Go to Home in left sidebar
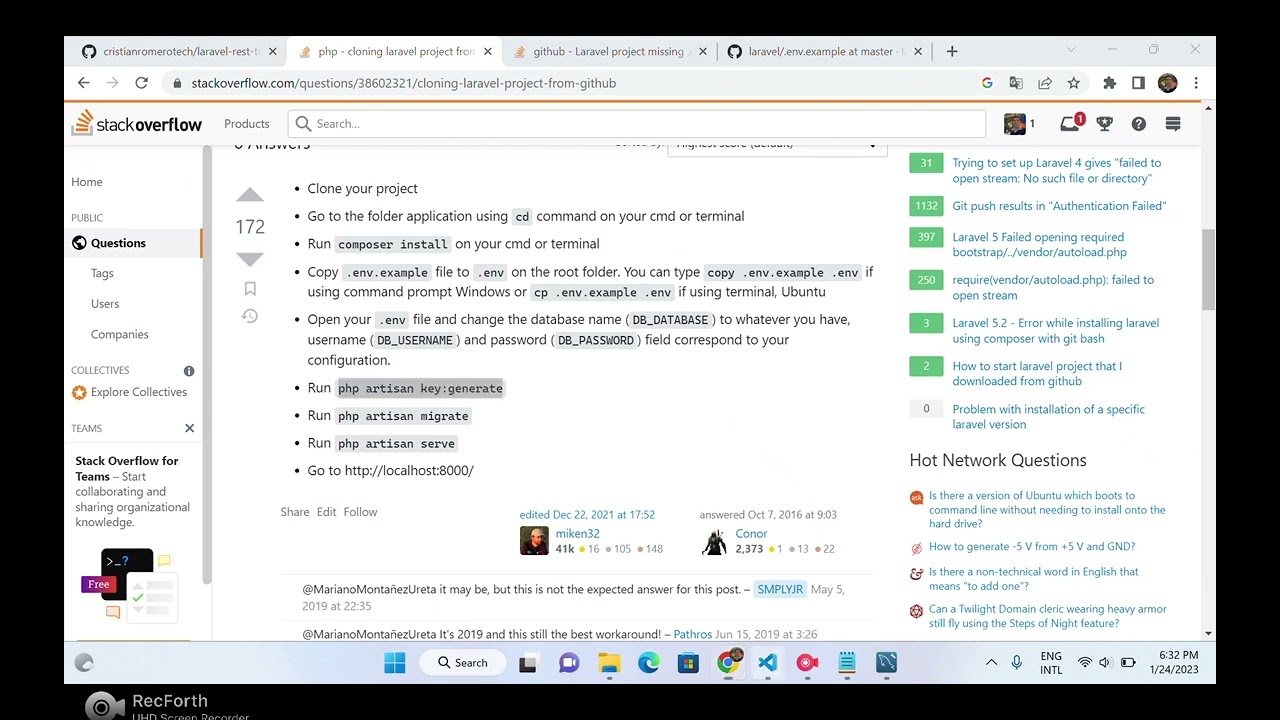 click(87, 181)
